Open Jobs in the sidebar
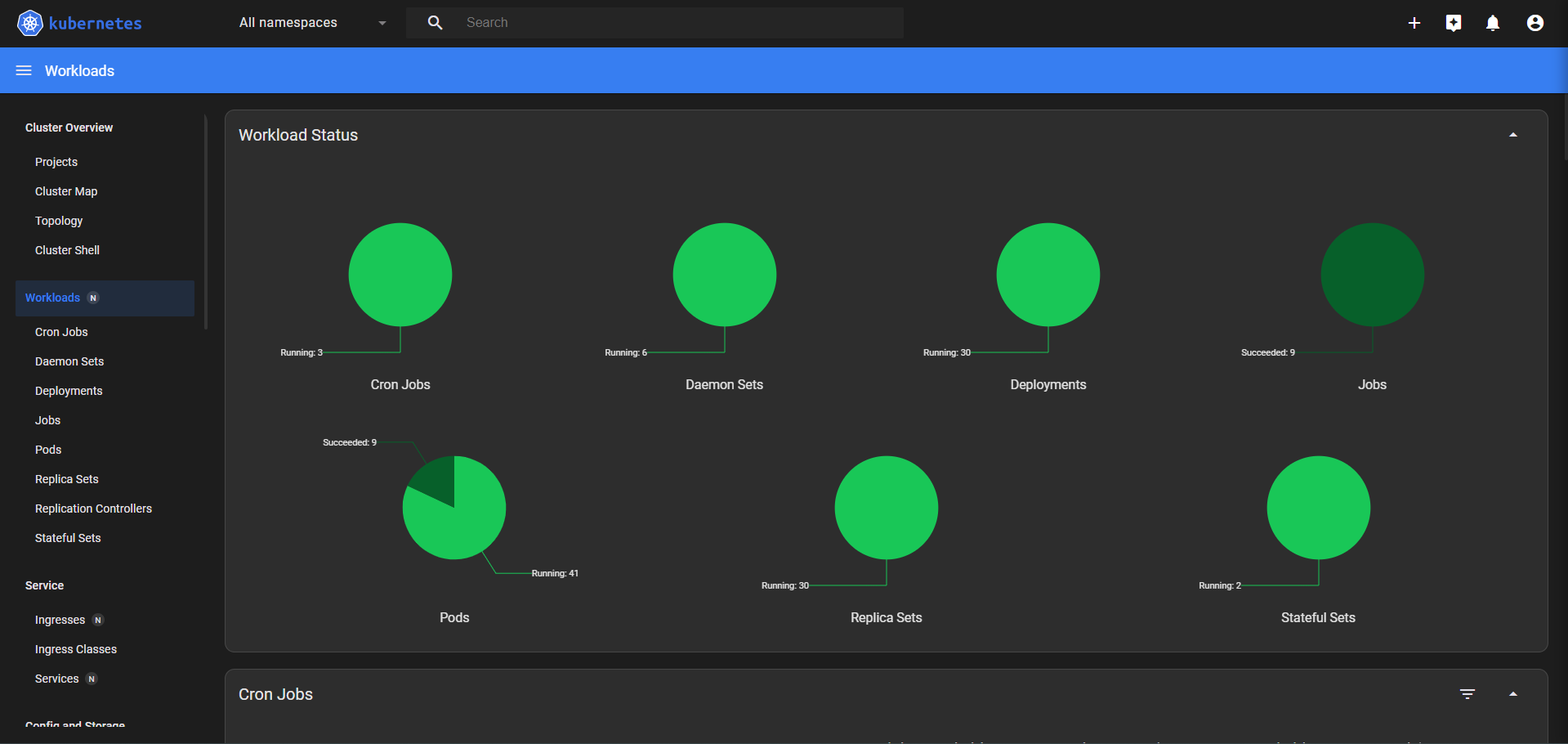 tap(47, 420)
